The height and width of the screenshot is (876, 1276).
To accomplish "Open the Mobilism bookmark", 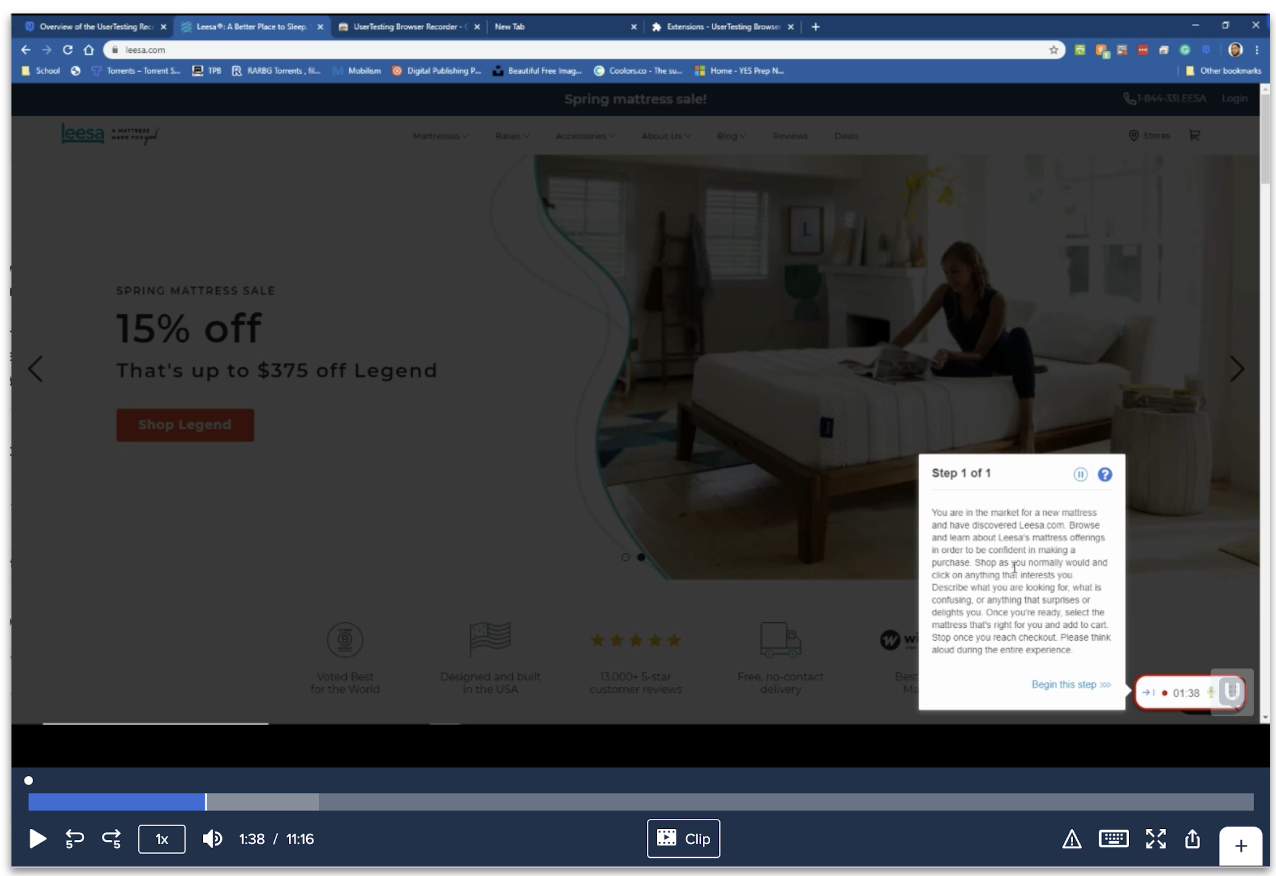I will tap(357, 71).
